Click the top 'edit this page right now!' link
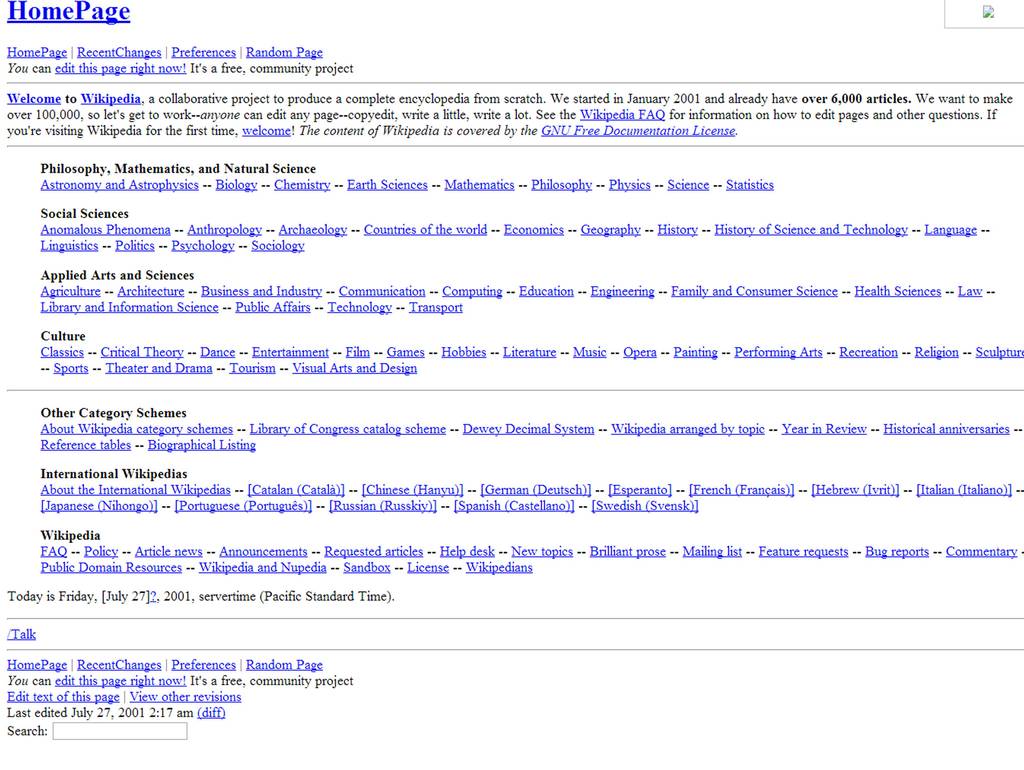The image size is (1024, 770). click(x=120, y=69)
